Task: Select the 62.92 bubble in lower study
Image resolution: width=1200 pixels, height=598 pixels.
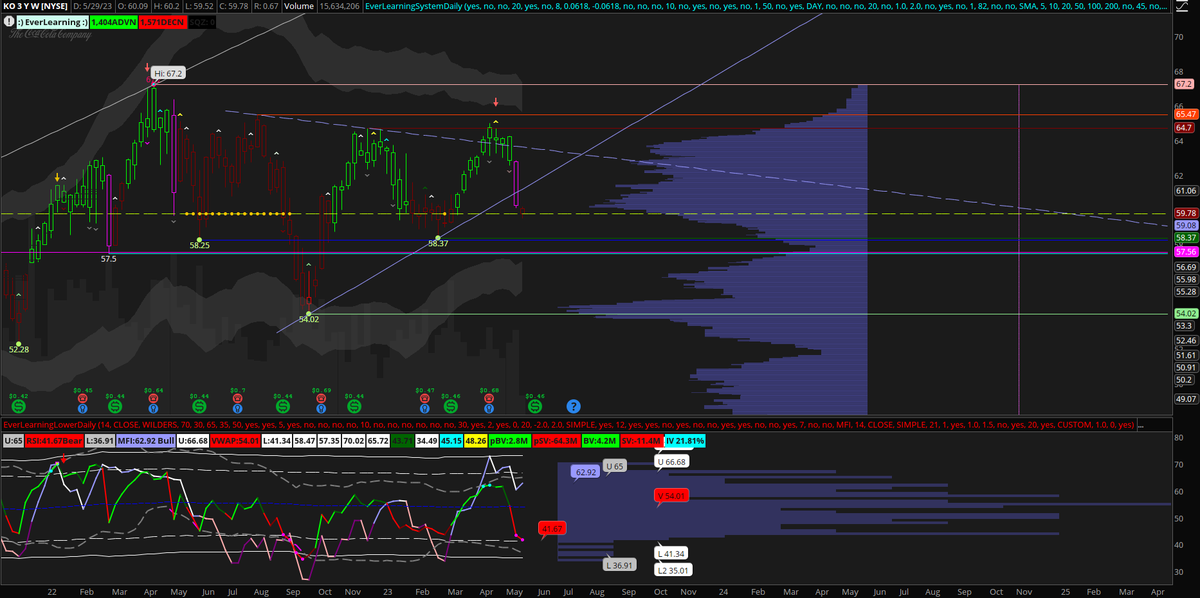Action: [584, 470]
